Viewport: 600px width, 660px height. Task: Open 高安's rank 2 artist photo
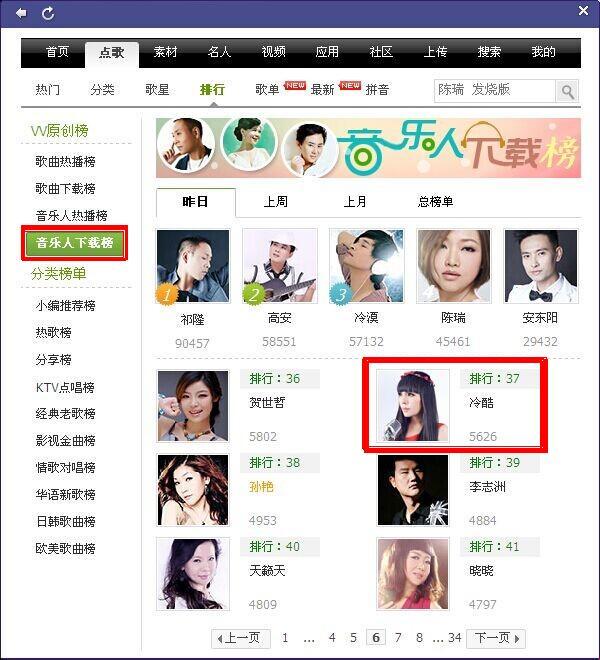click(x=280, y=266)
